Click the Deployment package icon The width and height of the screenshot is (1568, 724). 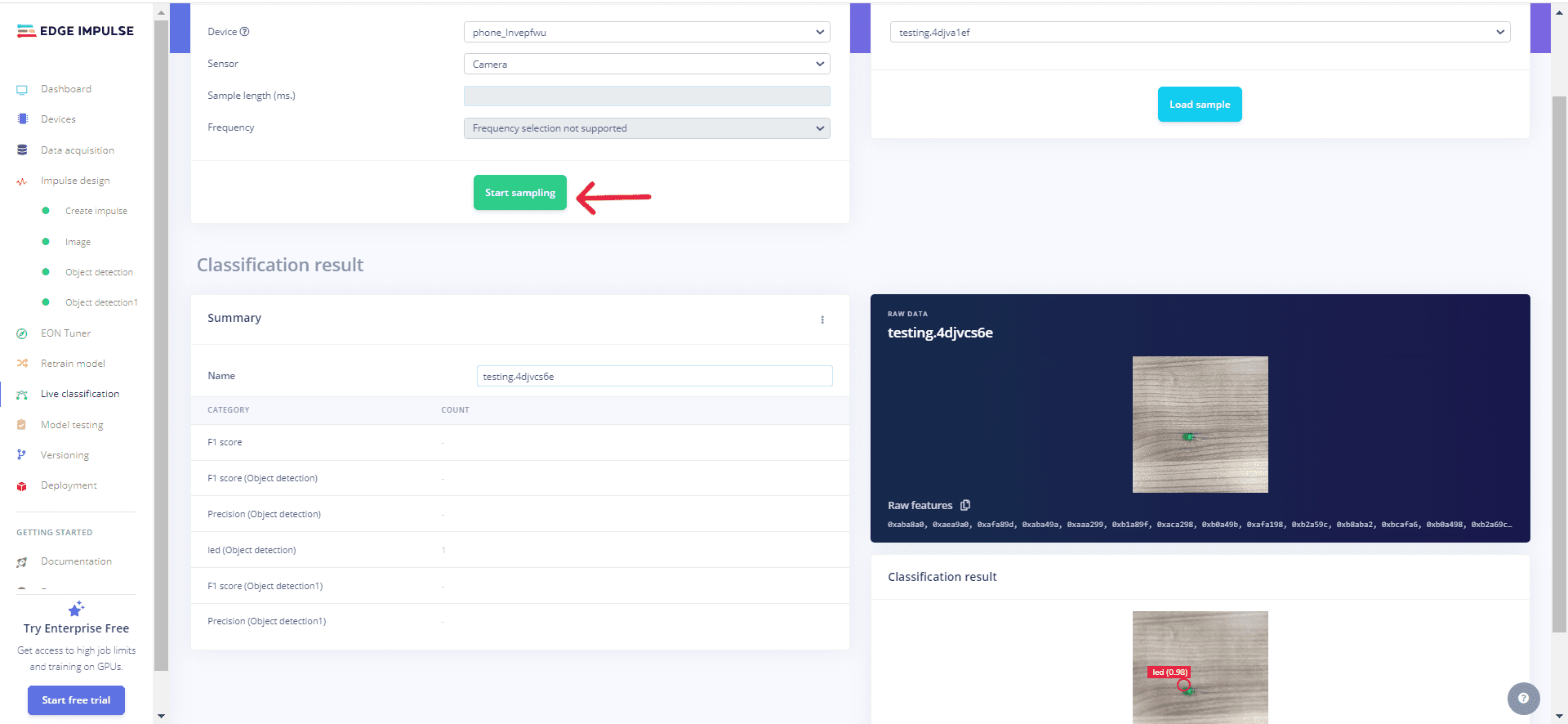coord(22,486)
